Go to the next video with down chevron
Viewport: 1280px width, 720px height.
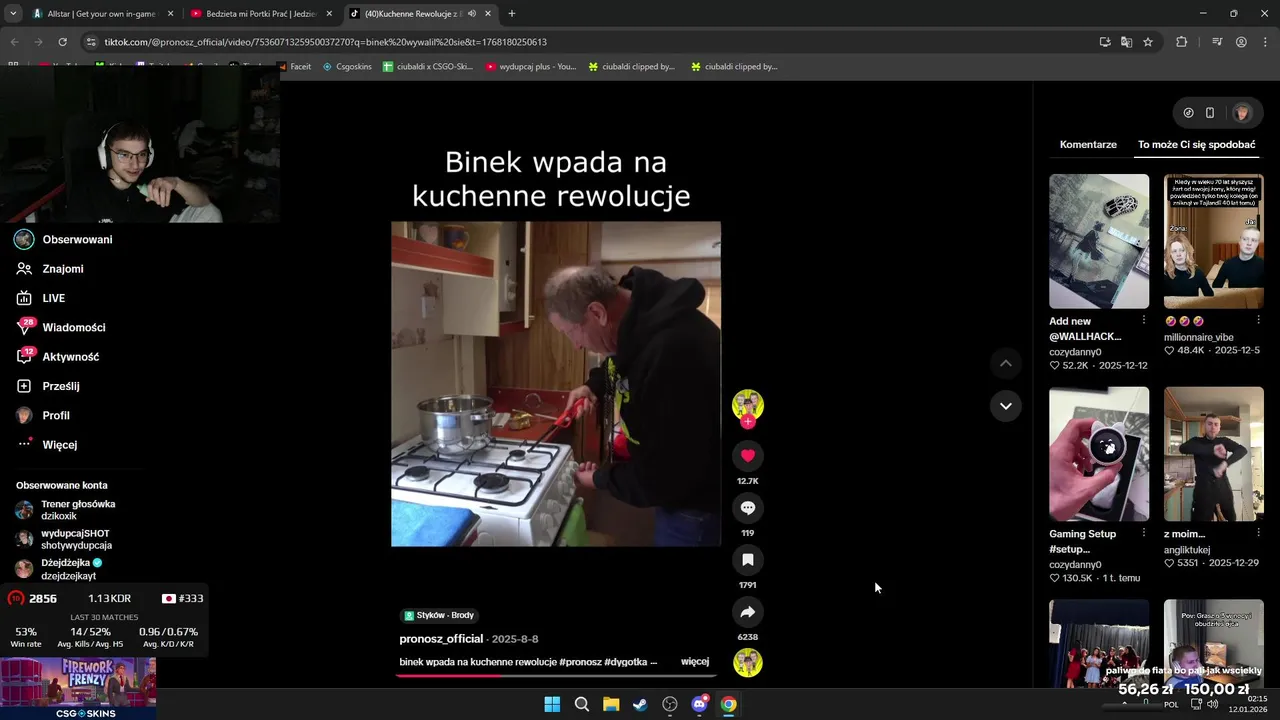(x=1005, y=406)
